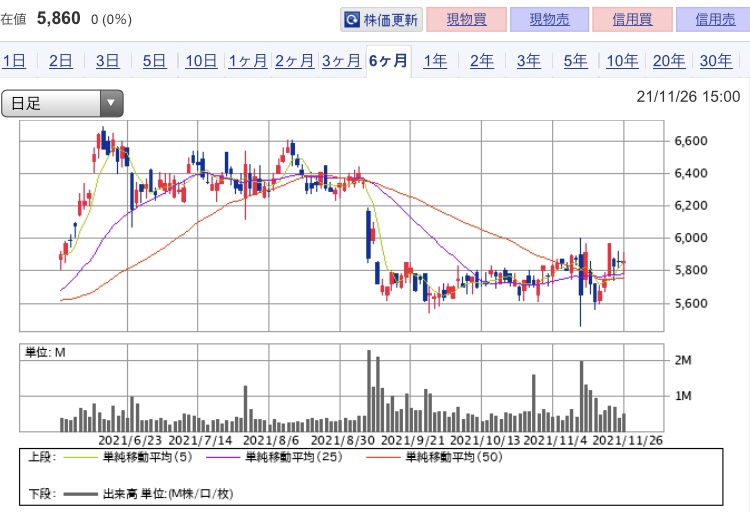Click the 5,860 current price value
The image size is (750, 512).
pos(58,19)
